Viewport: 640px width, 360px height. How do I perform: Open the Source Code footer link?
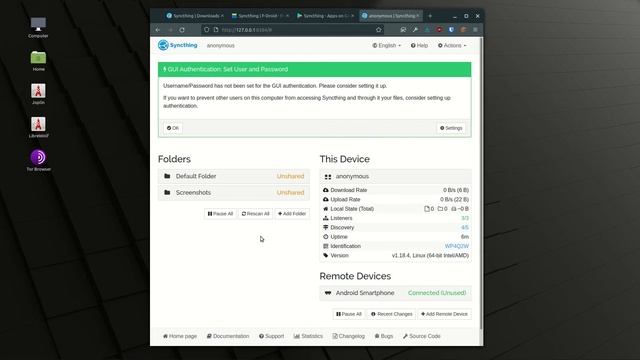(x=422, y=336)
